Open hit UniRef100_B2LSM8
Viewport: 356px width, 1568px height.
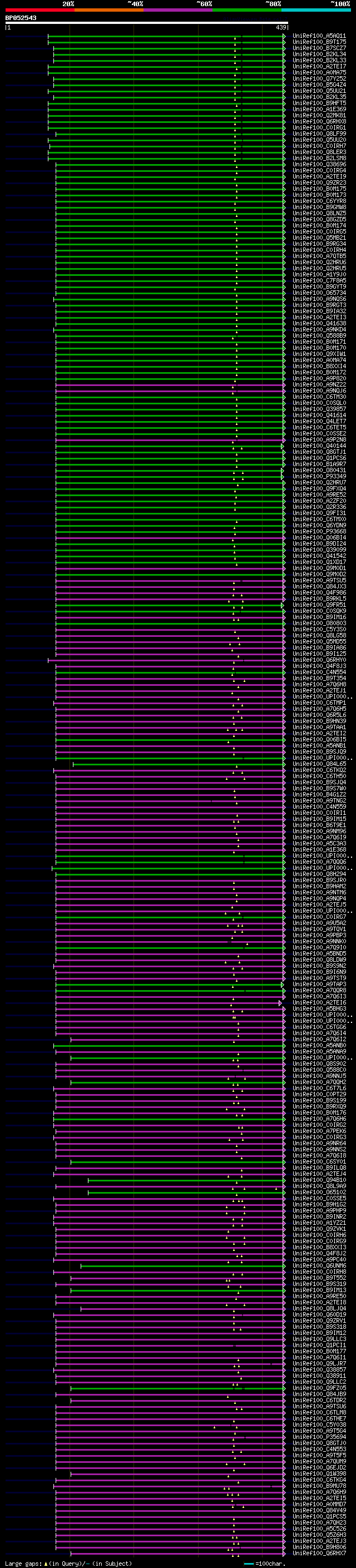319,157
